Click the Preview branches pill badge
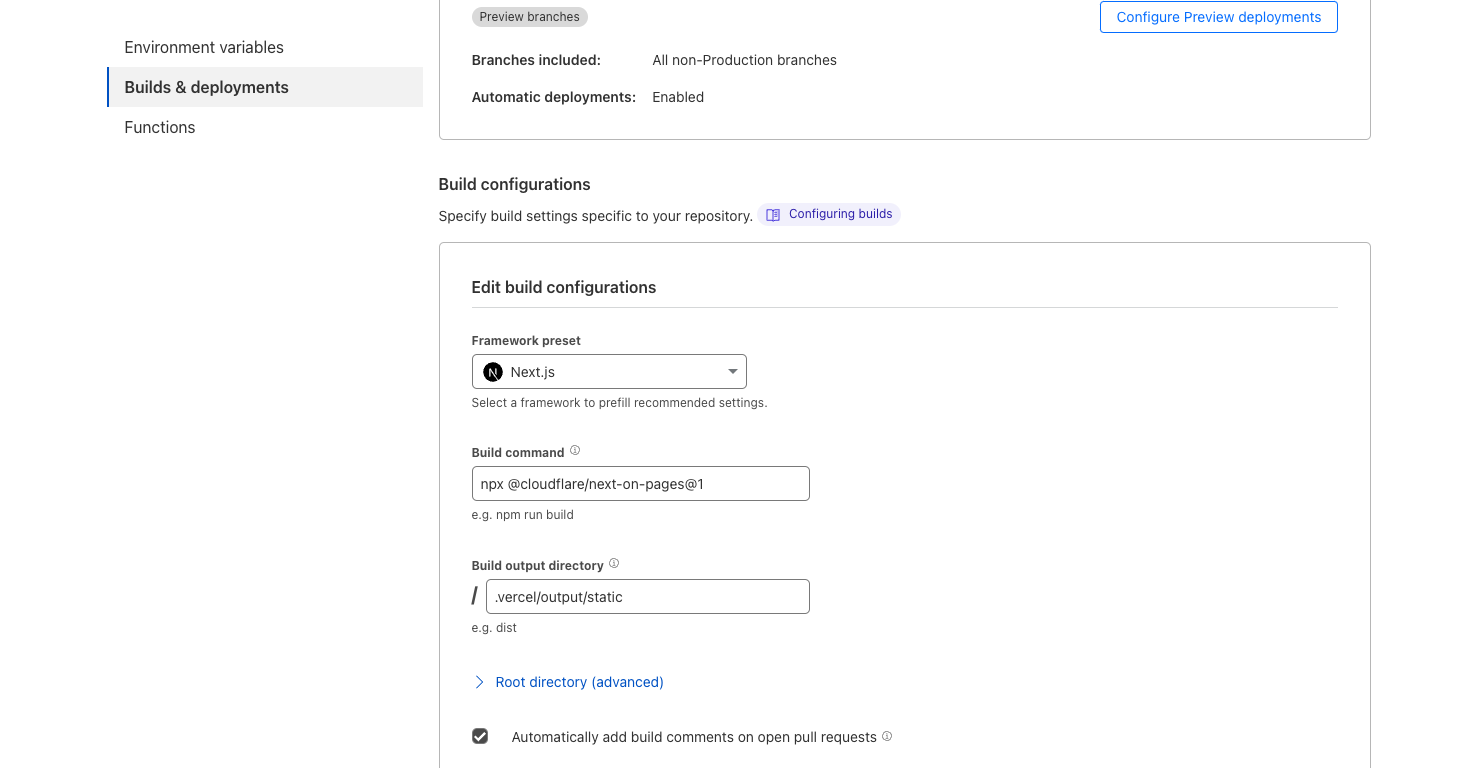1482x768 pixels. [529, 16]
